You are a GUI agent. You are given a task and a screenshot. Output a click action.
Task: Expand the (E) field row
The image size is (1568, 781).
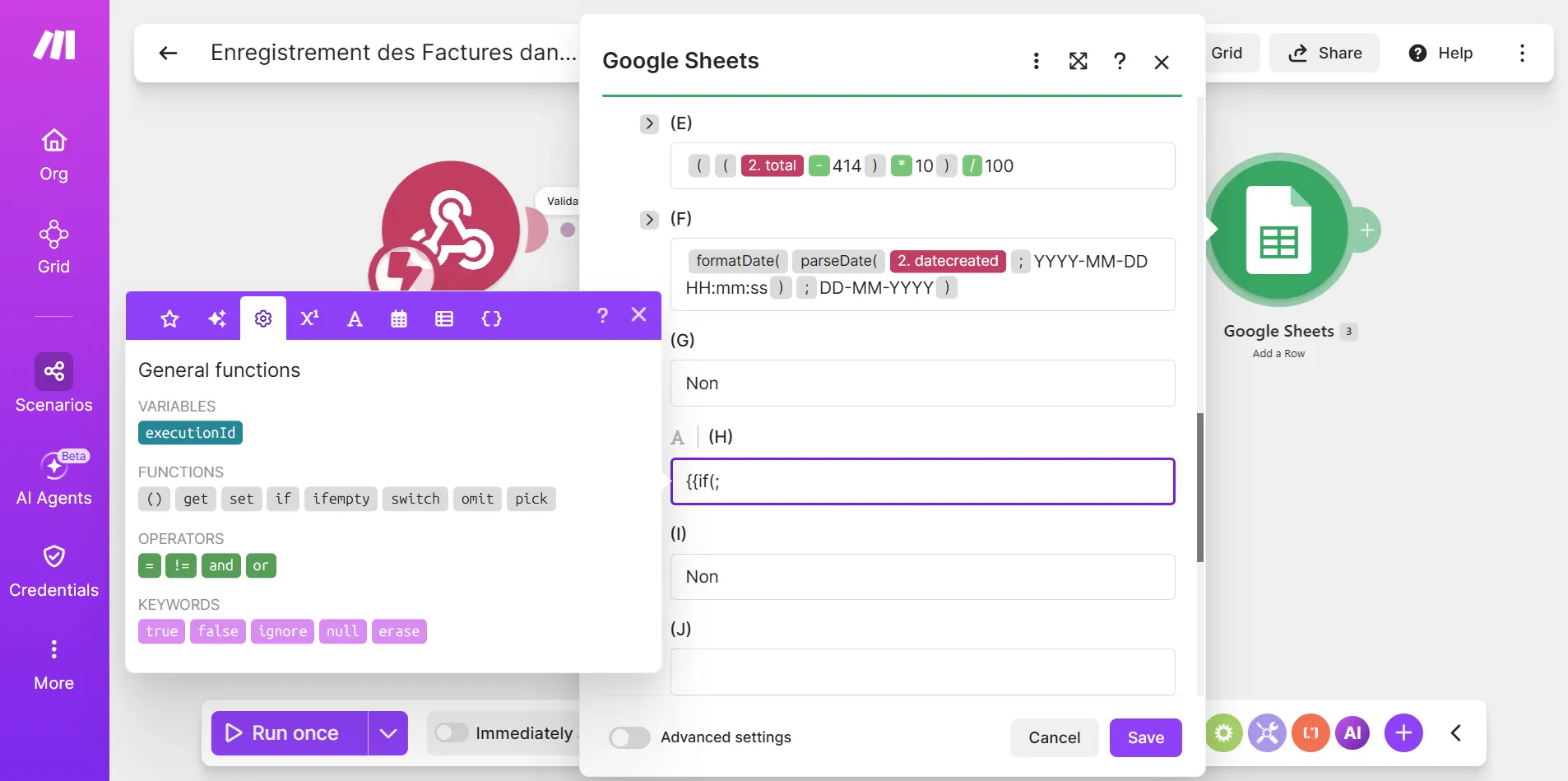click(649, 123)
